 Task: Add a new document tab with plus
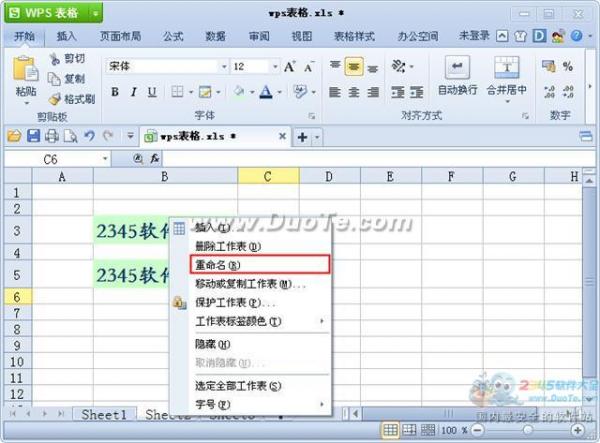coord(302,137)
